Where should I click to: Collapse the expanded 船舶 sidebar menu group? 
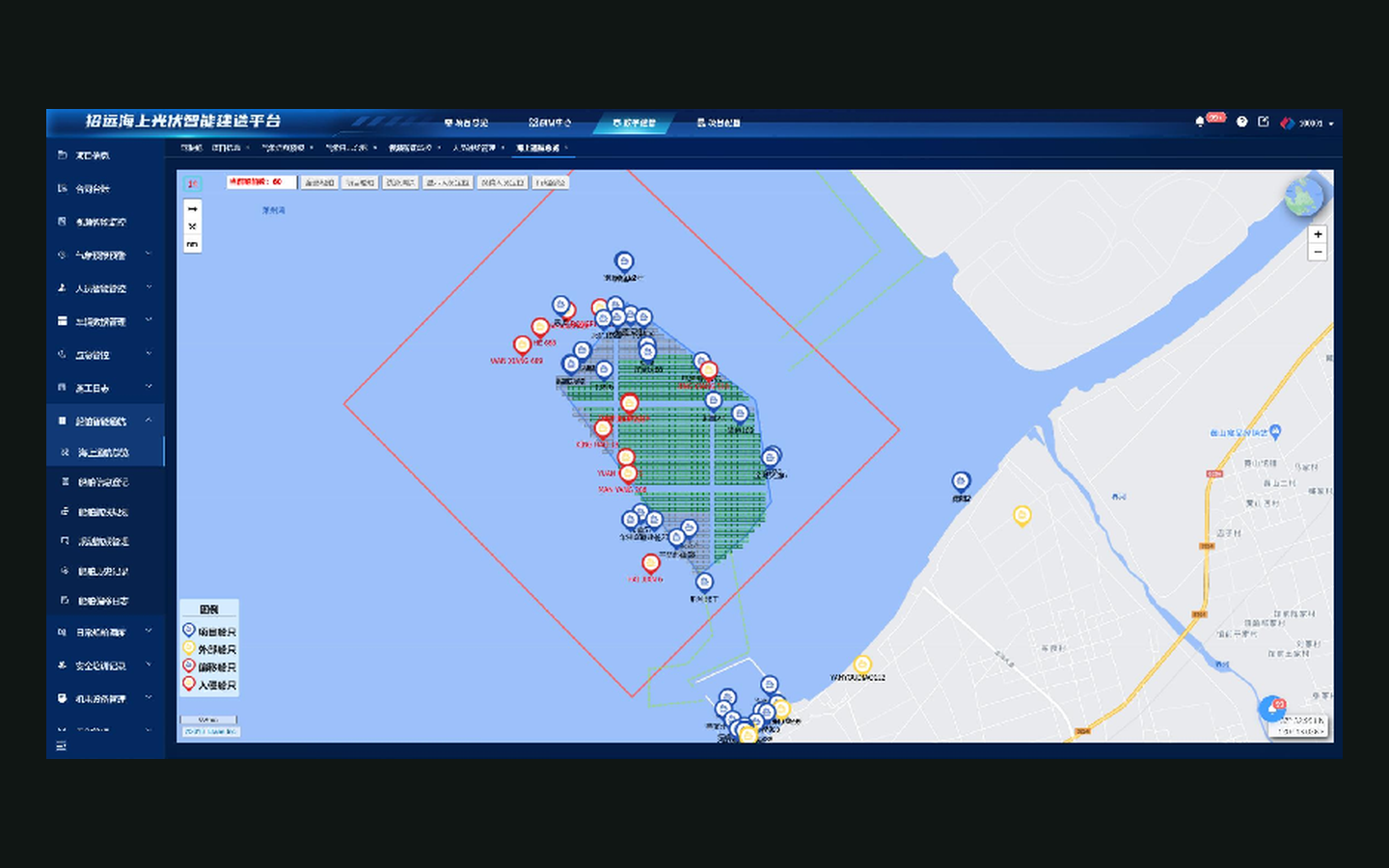point(105,420)
